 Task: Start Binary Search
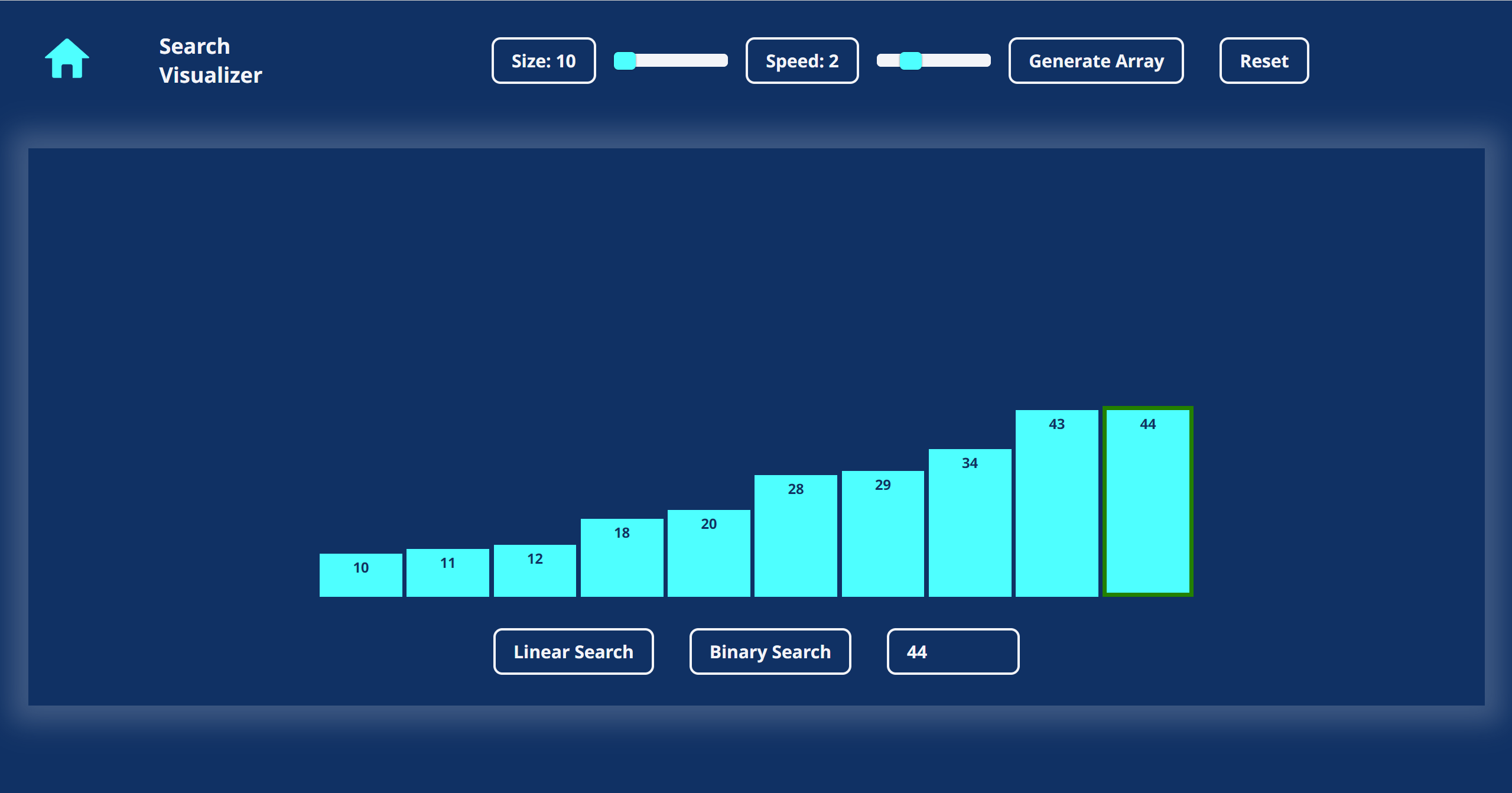pos(770,651)
